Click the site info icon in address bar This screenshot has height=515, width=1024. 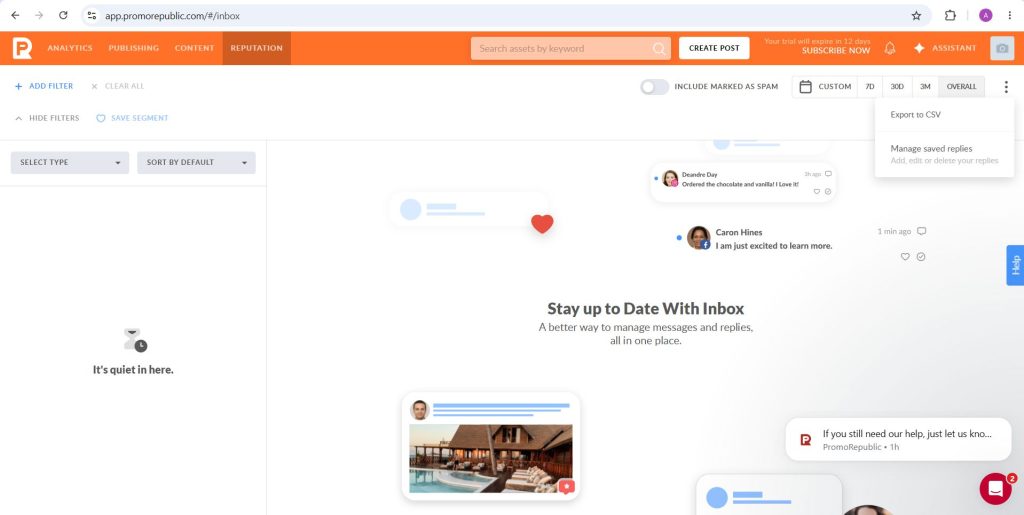pos(92,15)
